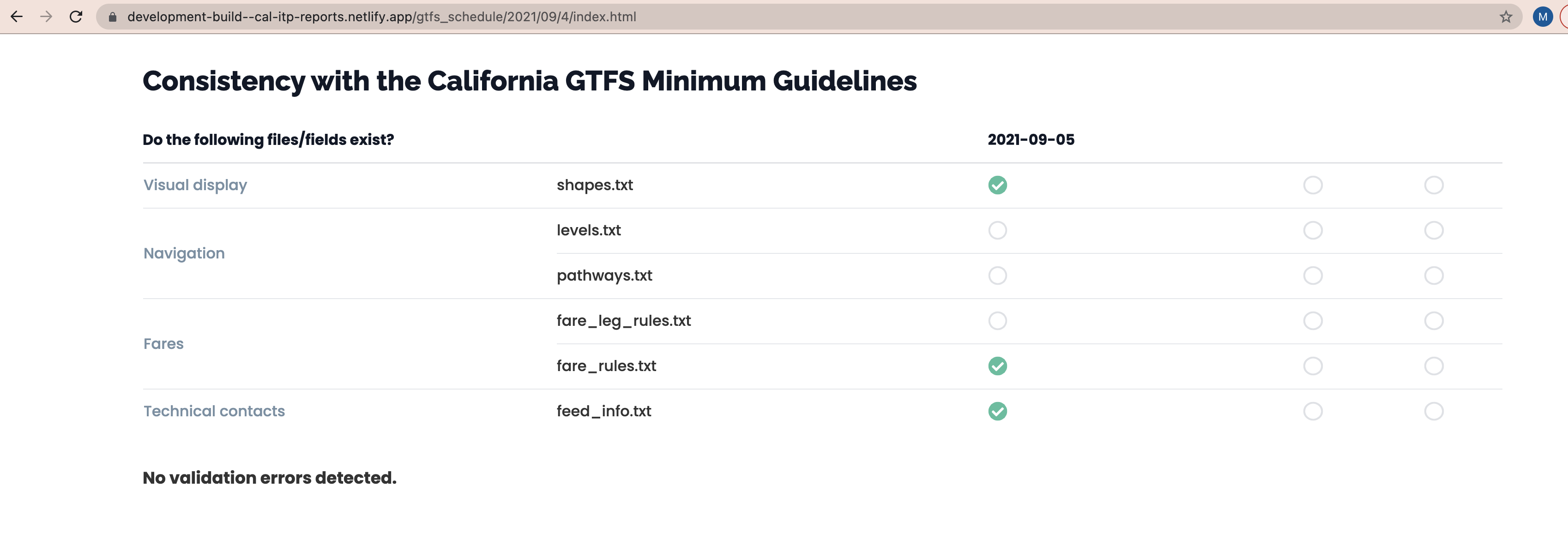
Task: Click the browser forward arrow
Action: 46,17
